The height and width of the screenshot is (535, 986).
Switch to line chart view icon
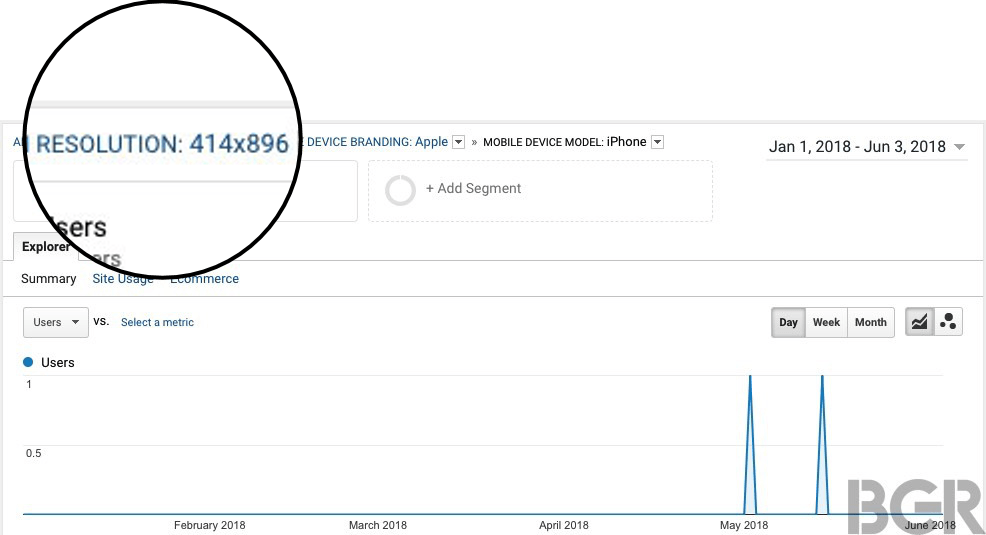tap(919, 322)
